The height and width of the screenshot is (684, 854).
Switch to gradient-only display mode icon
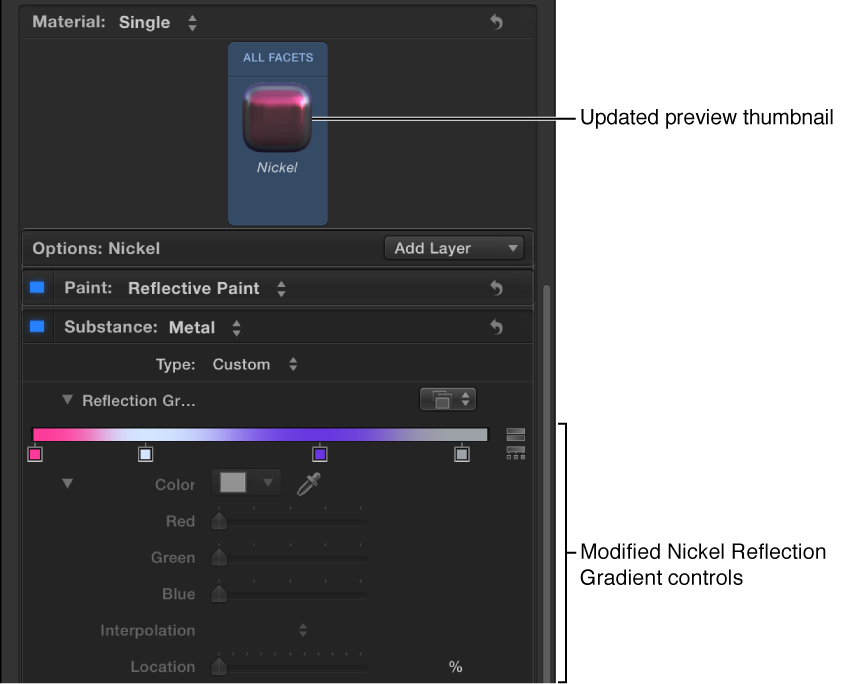[x=516, y=433]
